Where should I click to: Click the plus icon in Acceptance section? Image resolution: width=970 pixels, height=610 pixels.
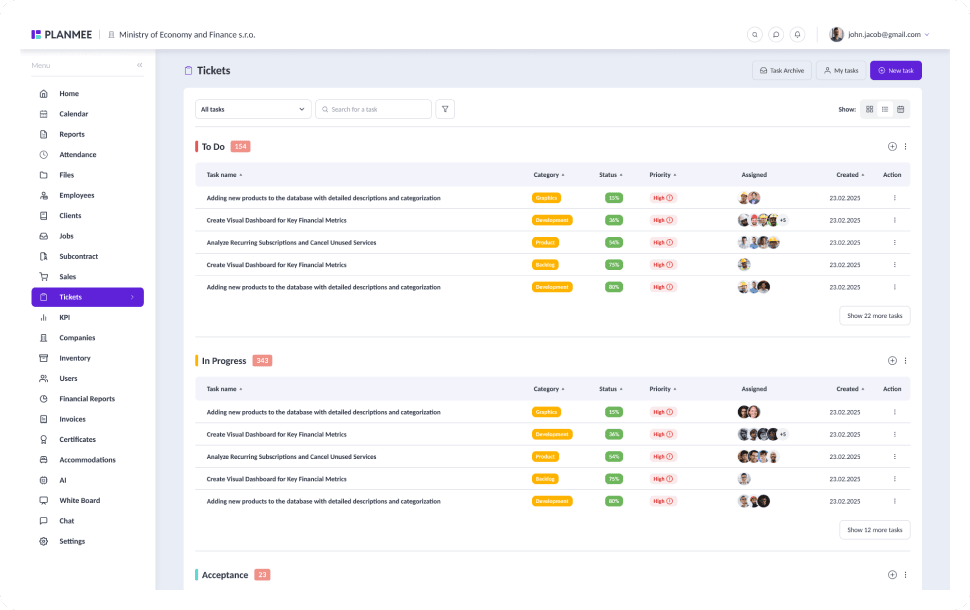click(892, 575)
